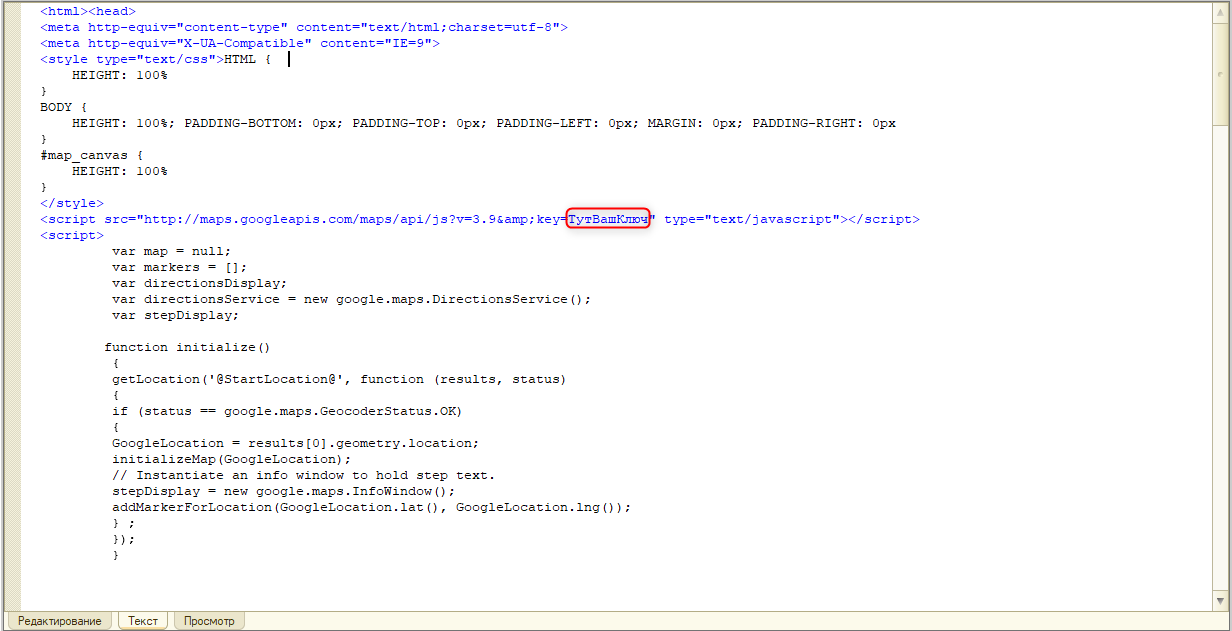Click the initializeMap(GoogleLocation); line
The width and height of the screenshot is (1232, 631).
(x=232, y=459)
